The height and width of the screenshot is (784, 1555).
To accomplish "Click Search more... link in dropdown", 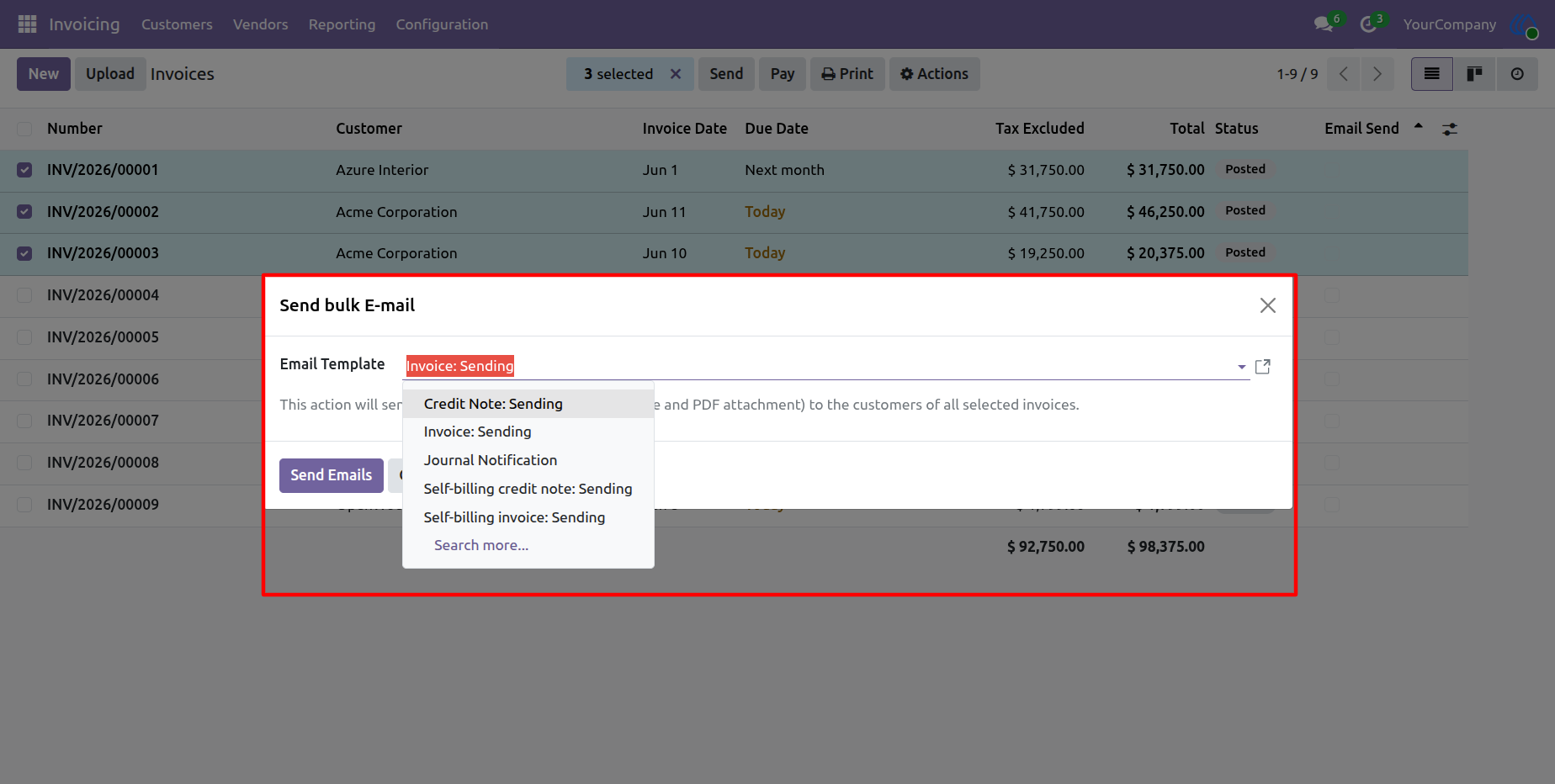I will [x=481, y=545].
